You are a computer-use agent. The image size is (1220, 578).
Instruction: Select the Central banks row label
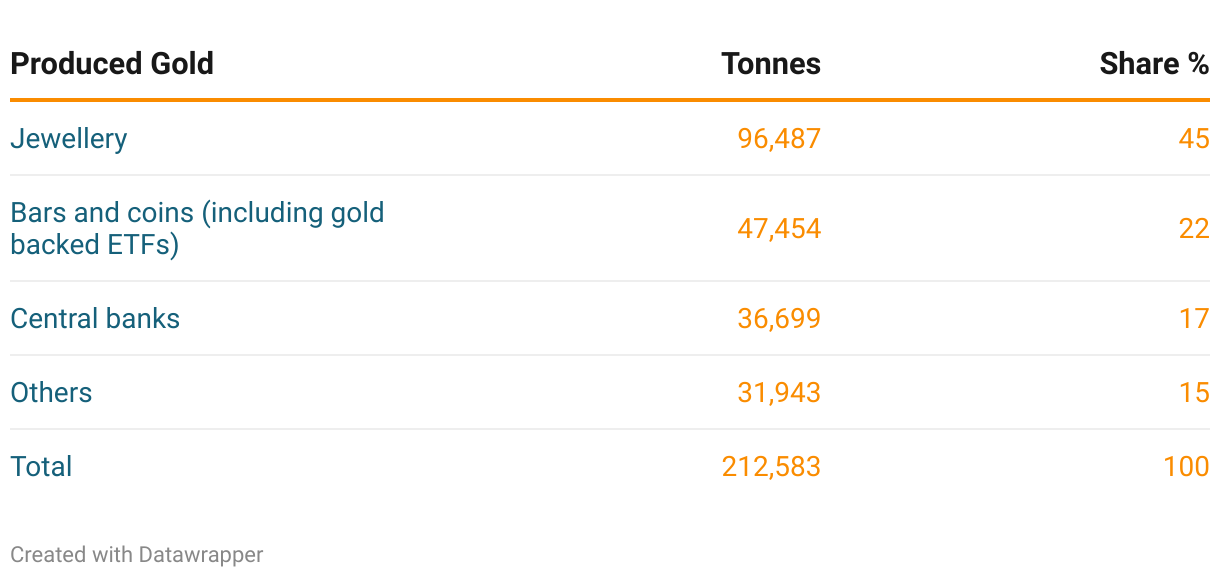pos(95,318)
